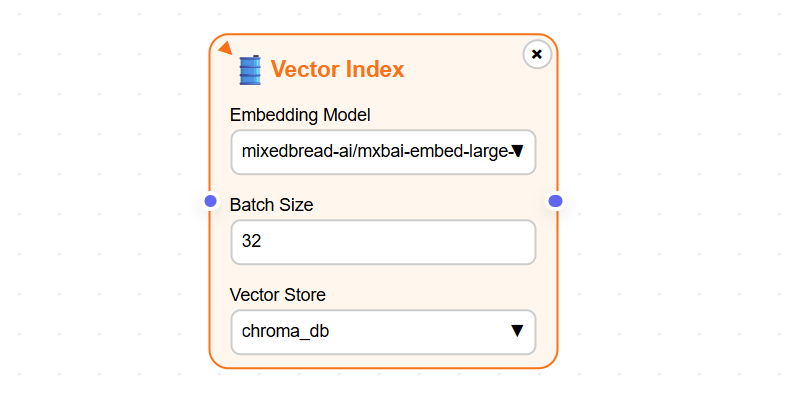The height and width of the screenshot is (405, 791).
Task: Click the Vector Store label
Action: coord(278,295)
